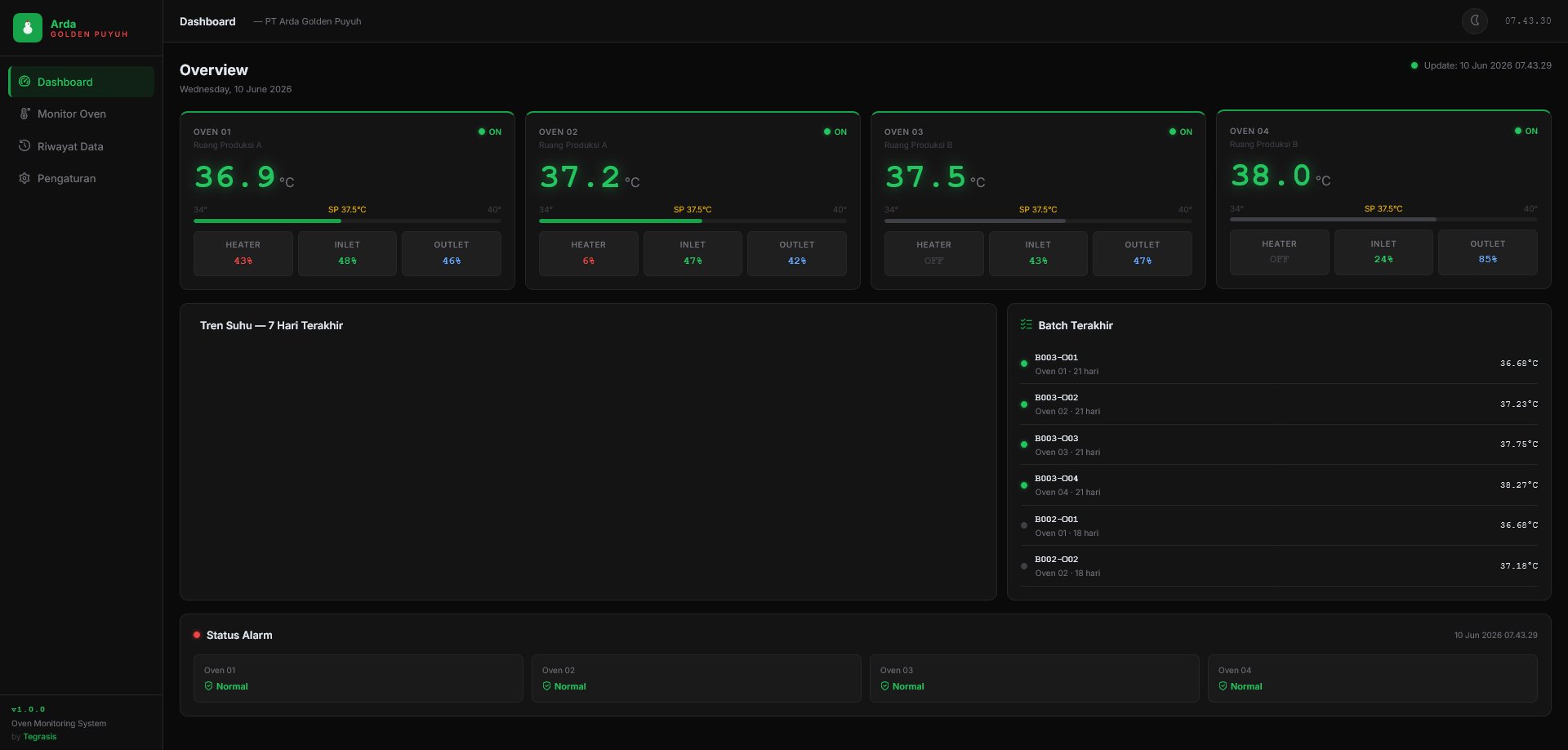Viewport: 1568px width, 750px height.
Task: Click the 37.5 °C reading on OVEN 03
Action: [x=935, y=177]
